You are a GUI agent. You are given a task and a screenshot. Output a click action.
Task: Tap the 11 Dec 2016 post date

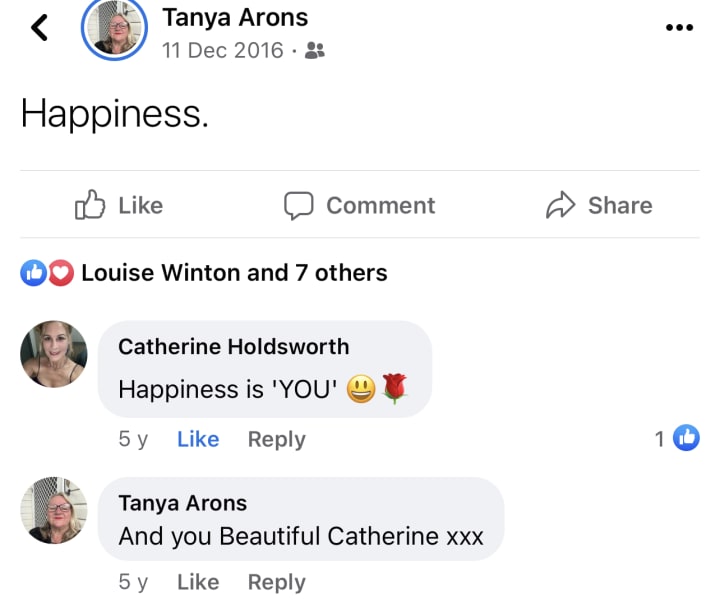pos(223,51)
